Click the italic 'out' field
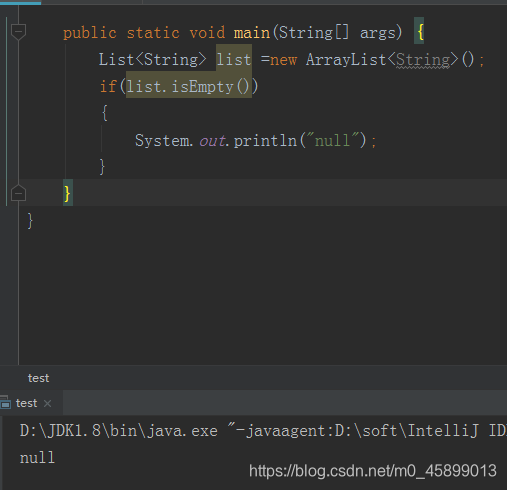 [x=212, y=141]
